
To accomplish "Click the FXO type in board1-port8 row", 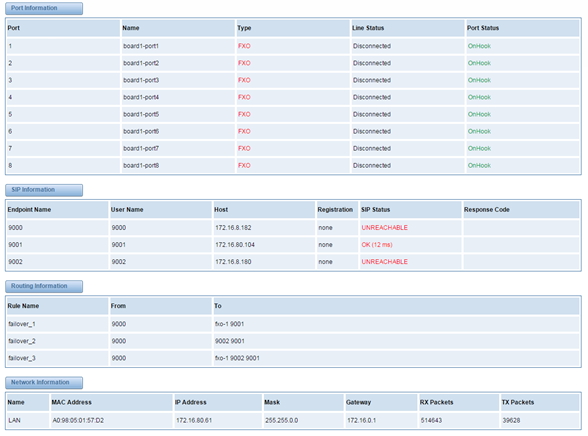I will [x=244, y=165].
